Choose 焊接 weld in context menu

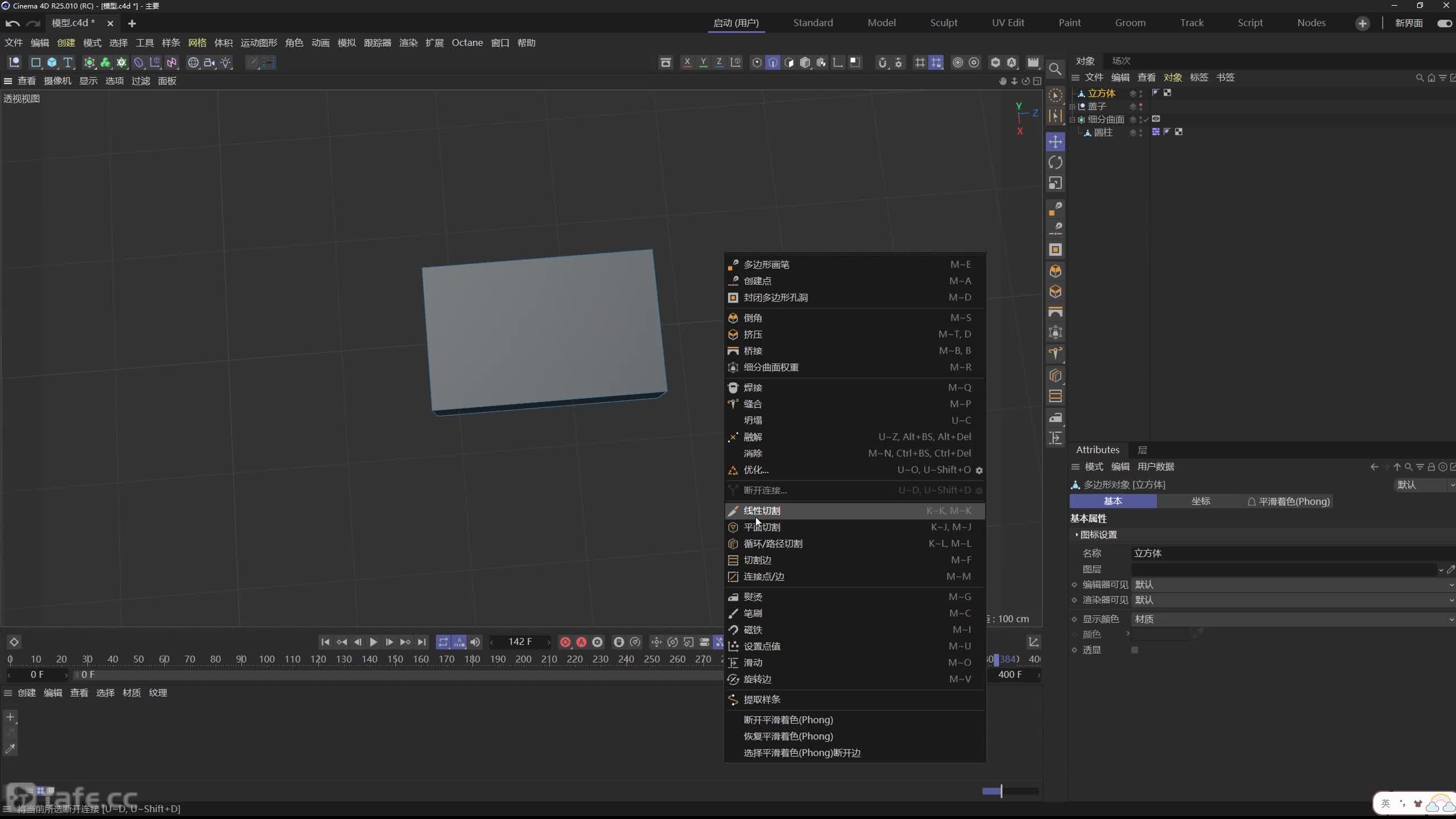pyautogui.click(x=854, y=387)
